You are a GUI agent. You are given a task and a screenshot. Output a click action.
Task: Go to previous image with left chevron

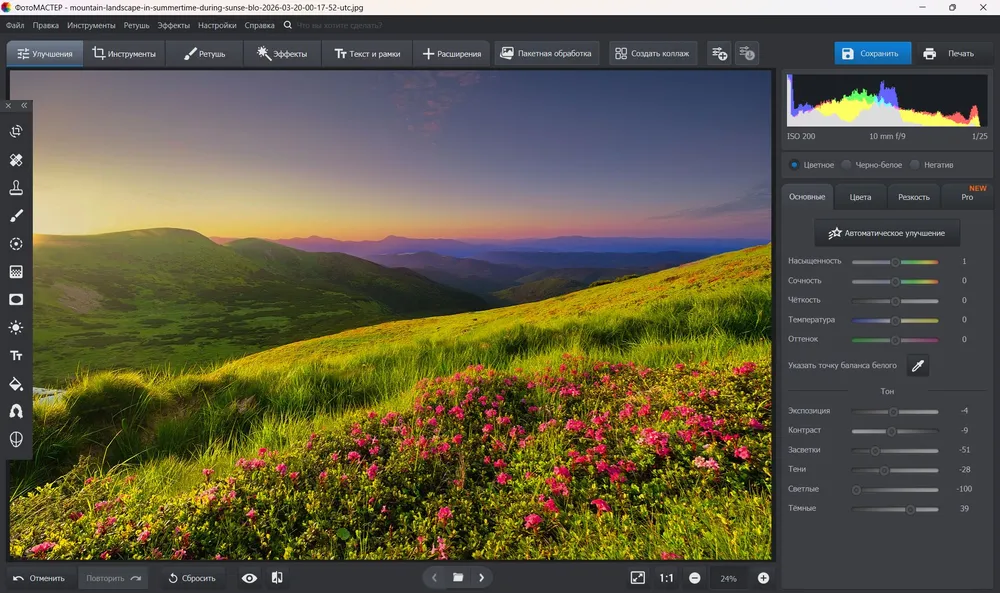click(x=434, y=578)
